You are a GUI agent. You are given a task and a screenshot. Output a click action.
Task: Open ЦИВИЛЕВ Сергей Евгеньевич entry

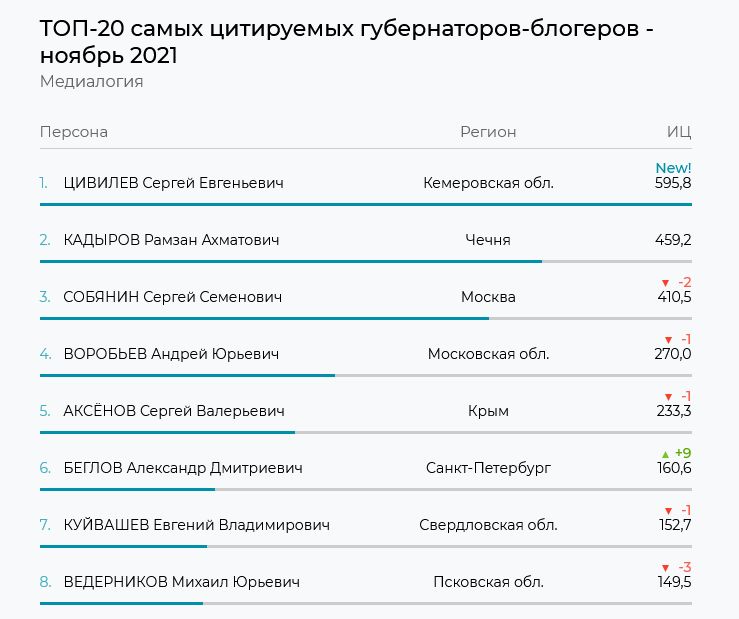173,183
